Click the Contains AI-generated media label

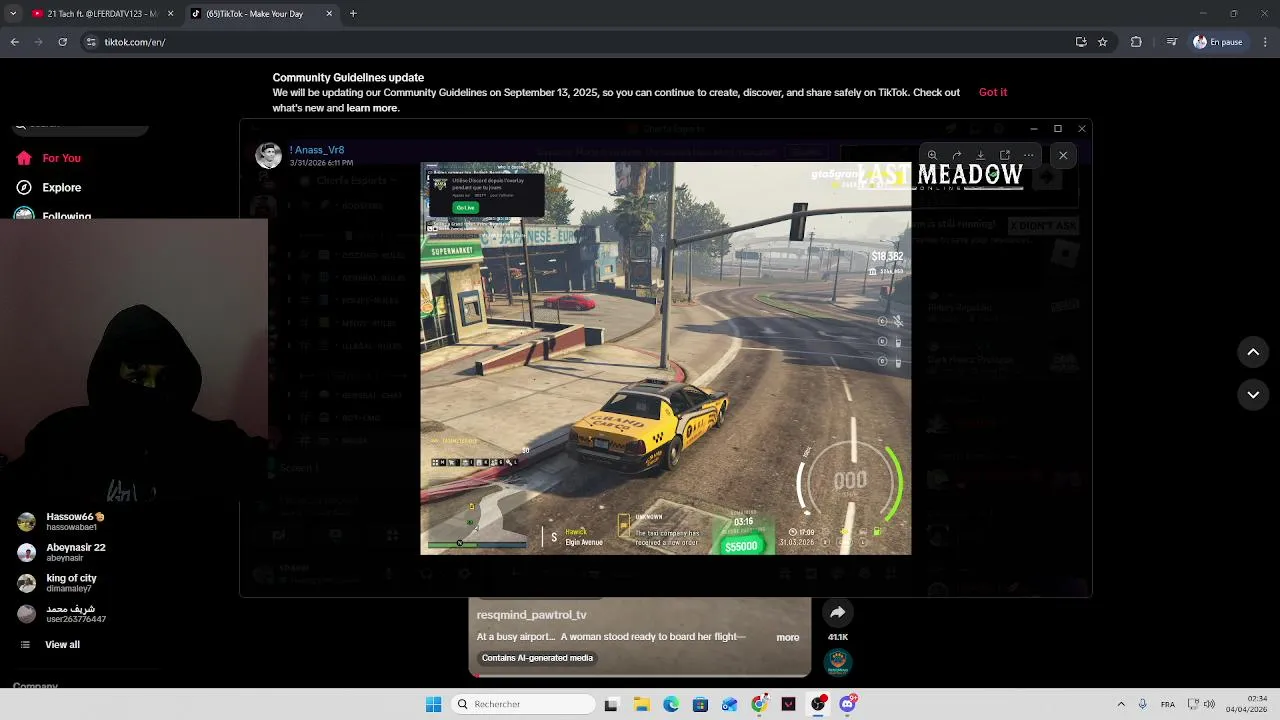pos(538,658)
